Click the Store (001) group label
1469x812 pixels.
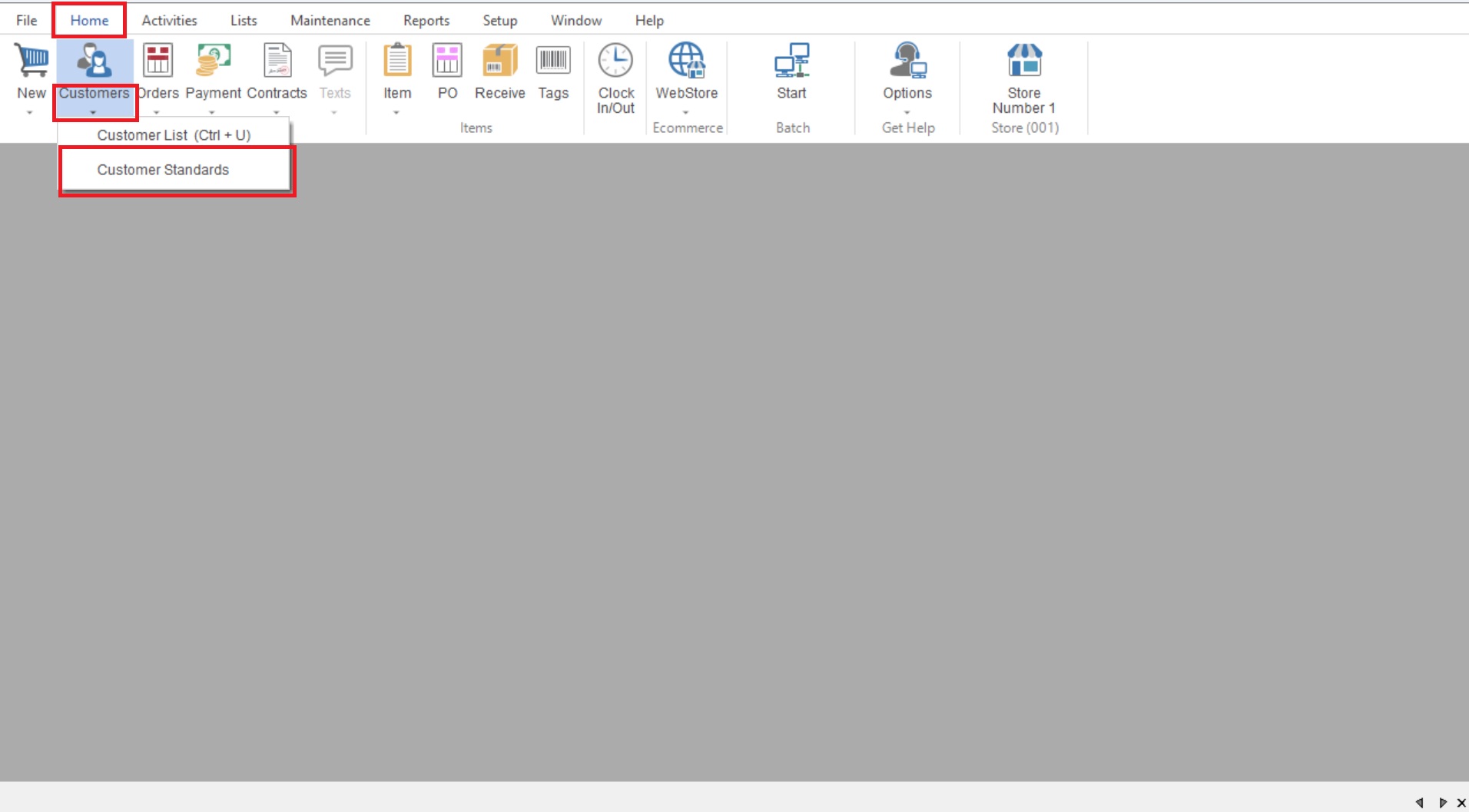(x=1025, y=128)
